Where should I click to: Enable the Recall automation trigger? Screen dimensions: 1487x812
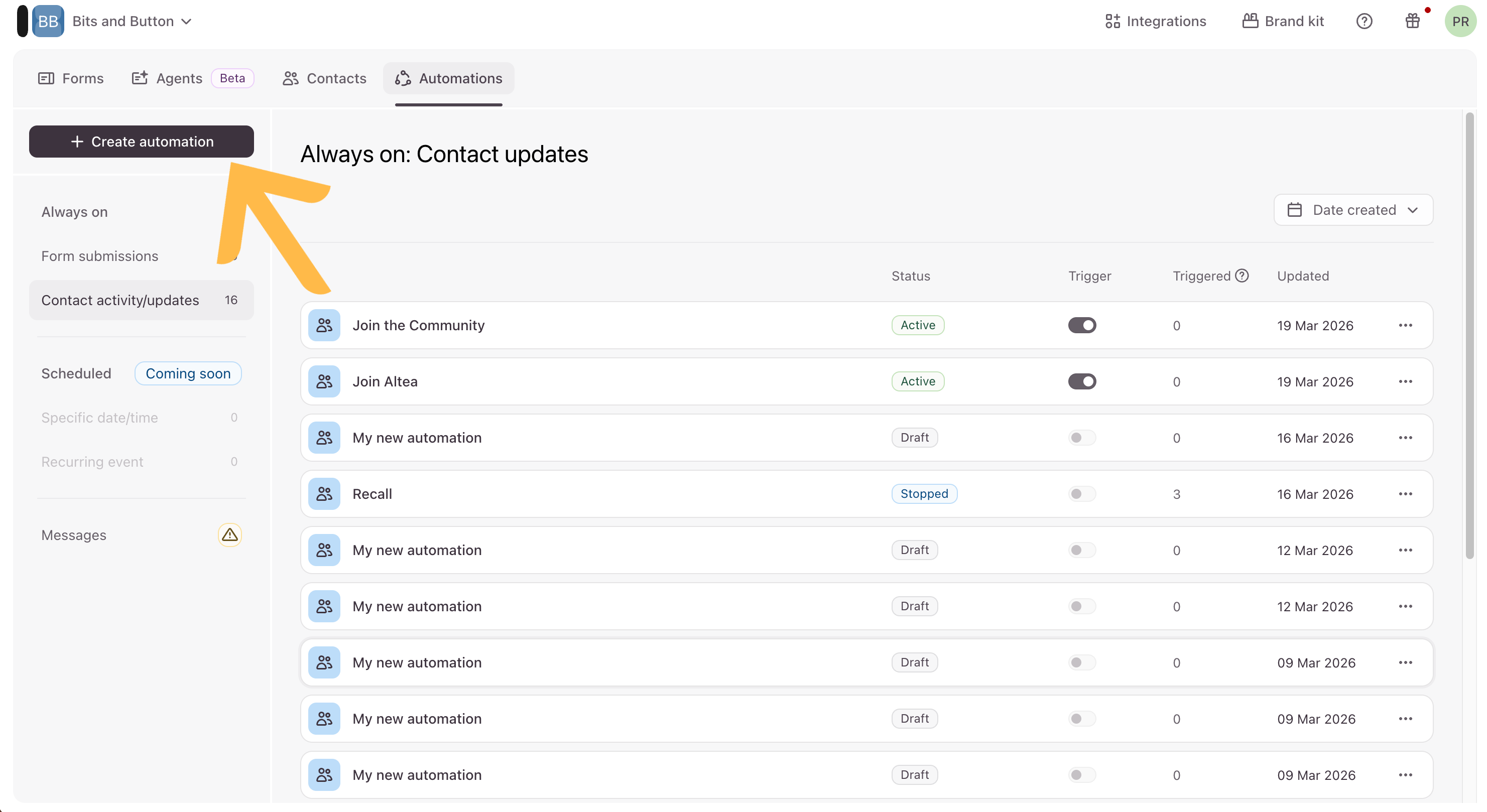tap(1082, 494)
